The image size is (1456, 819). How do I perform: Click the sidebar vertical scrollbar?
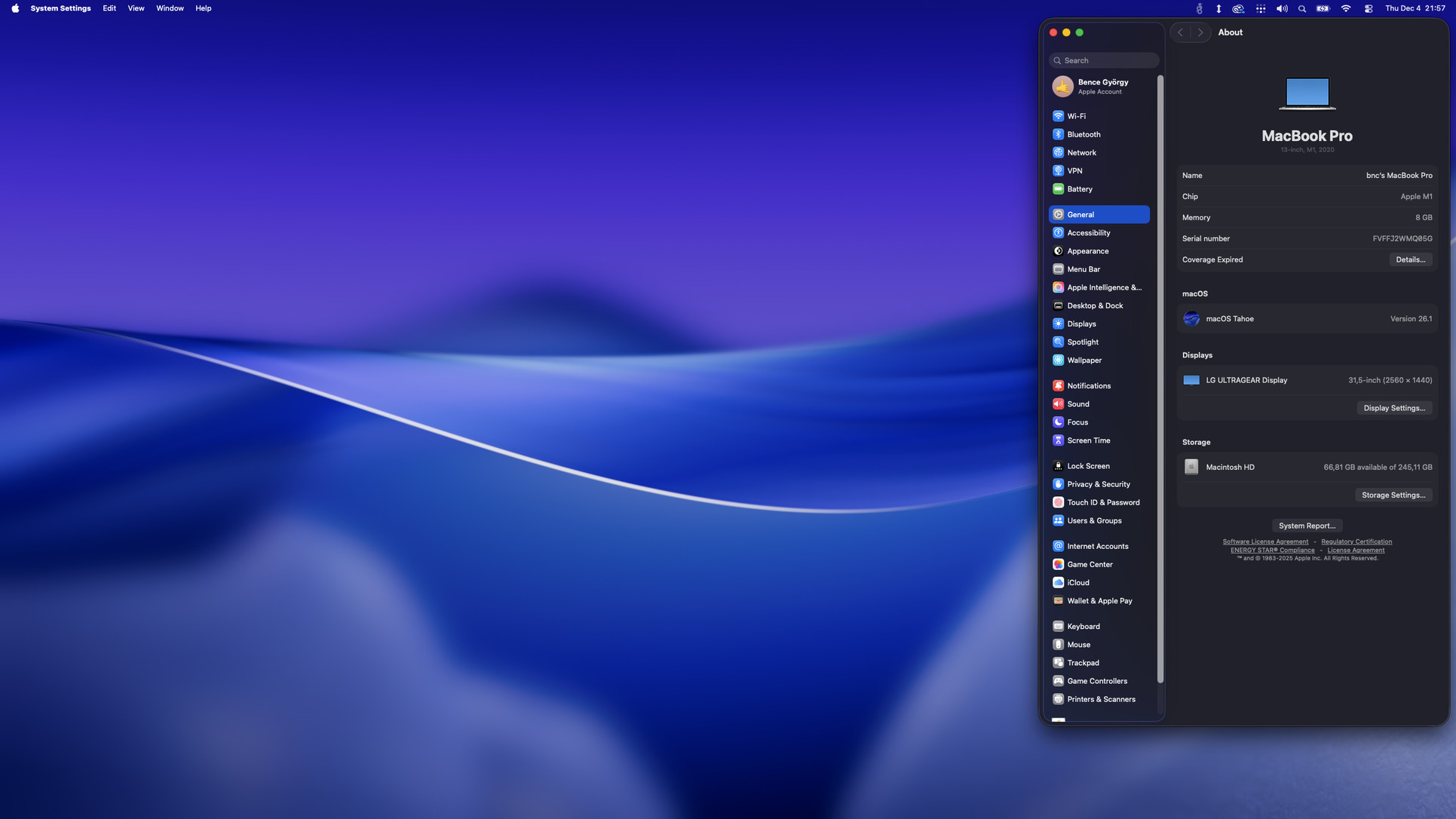1160,377
